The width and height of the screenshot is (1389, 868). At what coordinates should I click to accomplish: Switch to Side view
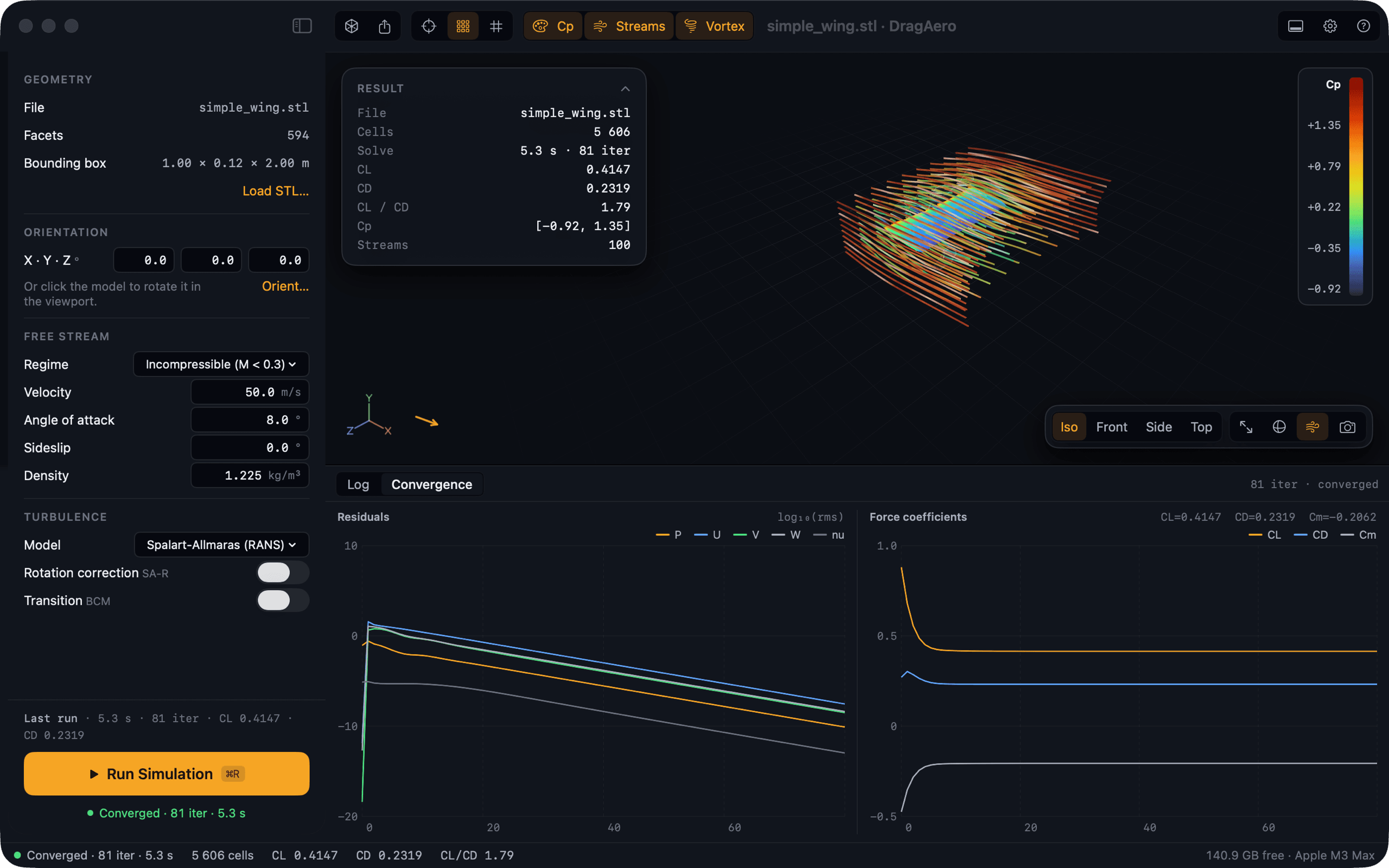tap(1158, 426)
